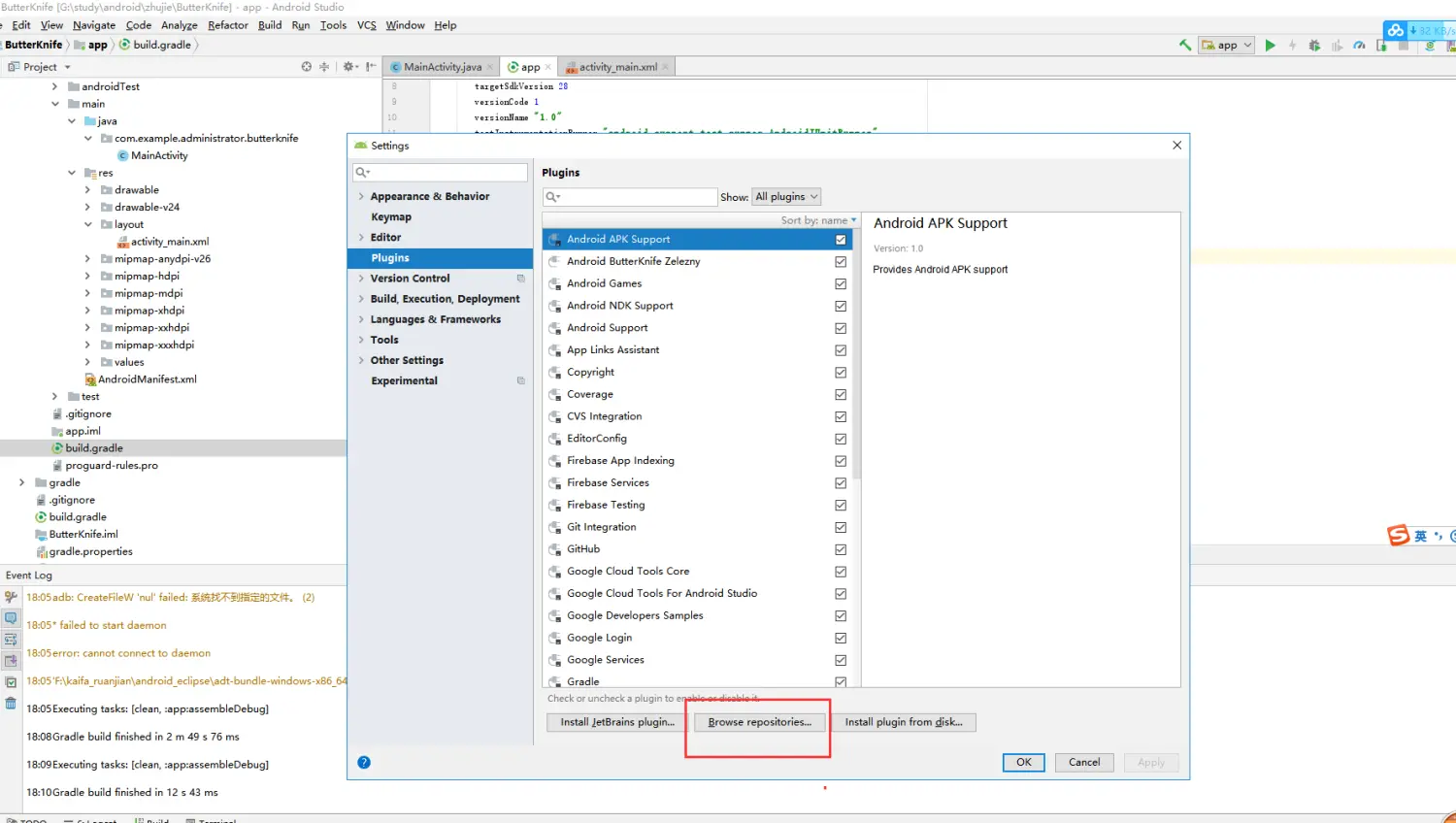The width and height of the screenshot is (1456, 823).
Task: Click the Debug app bug icon
Action: point(1314,45)
